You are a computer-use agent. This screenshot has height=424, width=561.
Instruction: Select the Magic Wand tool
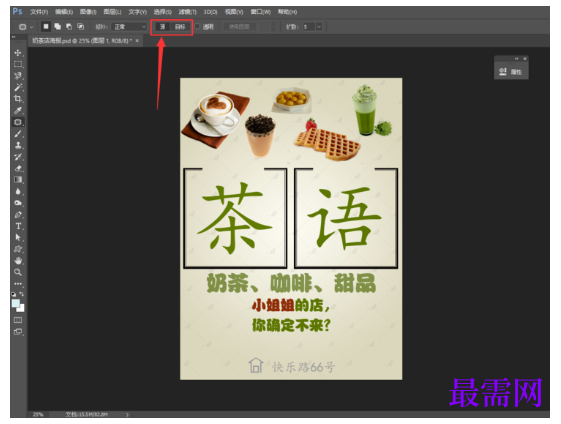click(18, 87)
